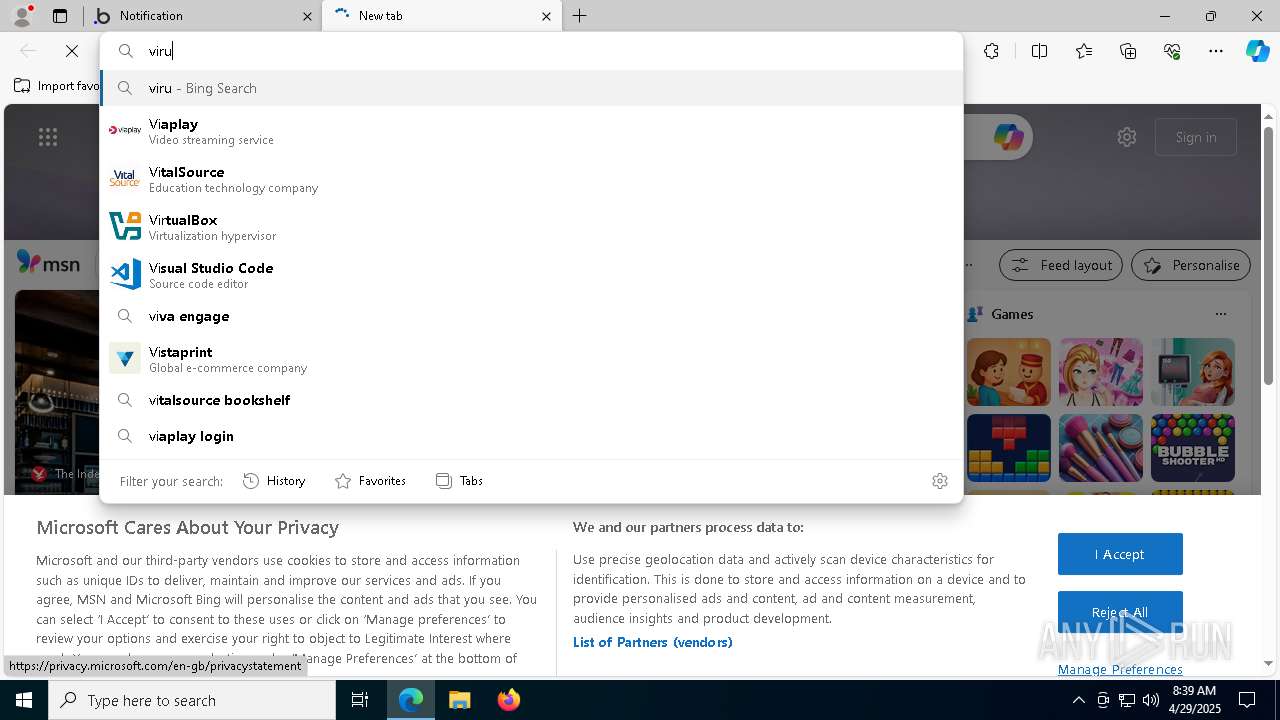The image size is (1280, 720).
Task: Stop page loading with X icon
Action: click(x=72, y=51)
